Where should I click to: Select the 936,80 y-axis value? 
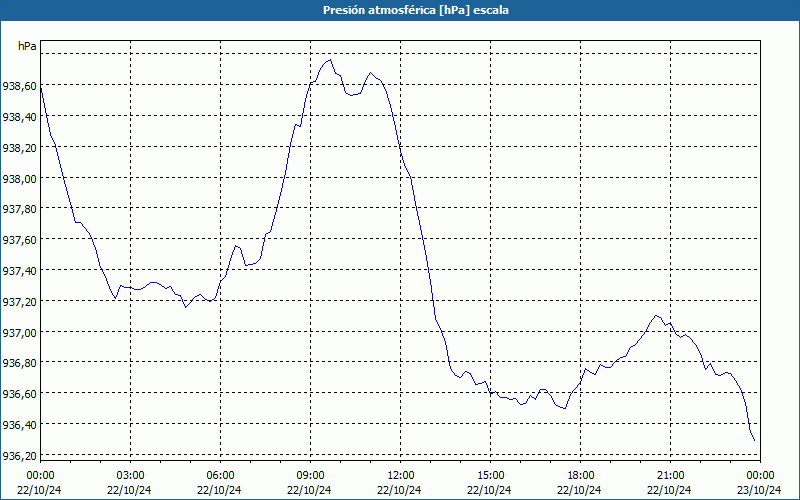(19, 364)
